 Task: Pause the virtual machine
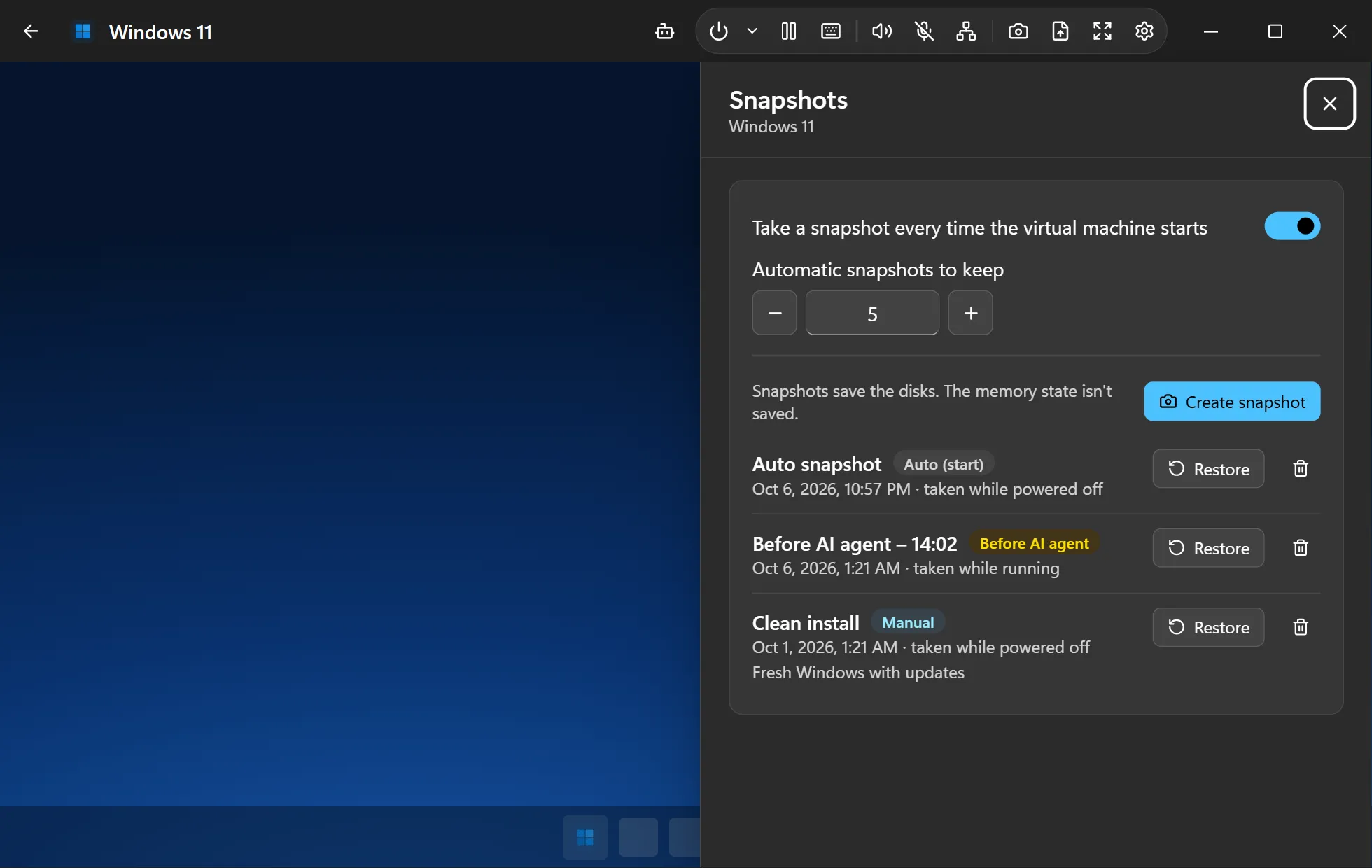789,31
